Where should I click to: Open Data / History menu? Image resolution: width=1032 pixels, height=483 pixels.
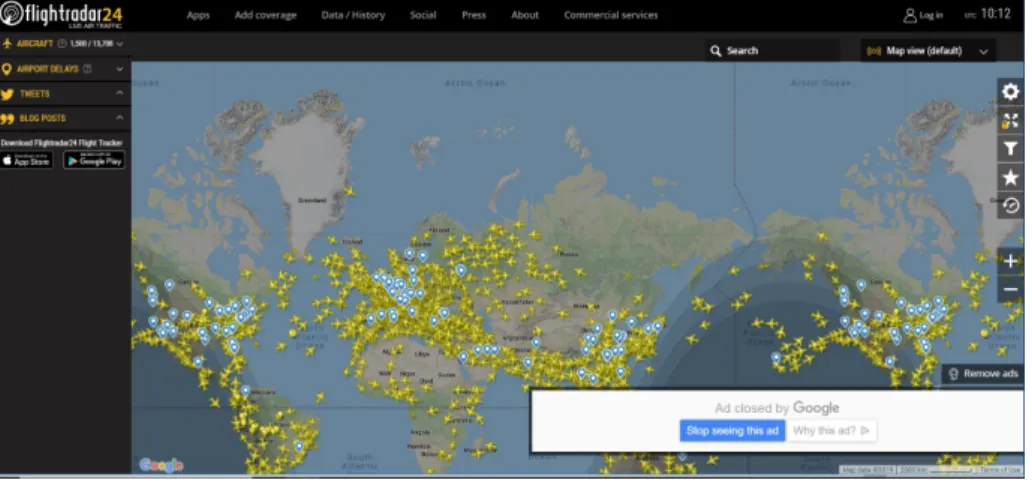point(353,15)
